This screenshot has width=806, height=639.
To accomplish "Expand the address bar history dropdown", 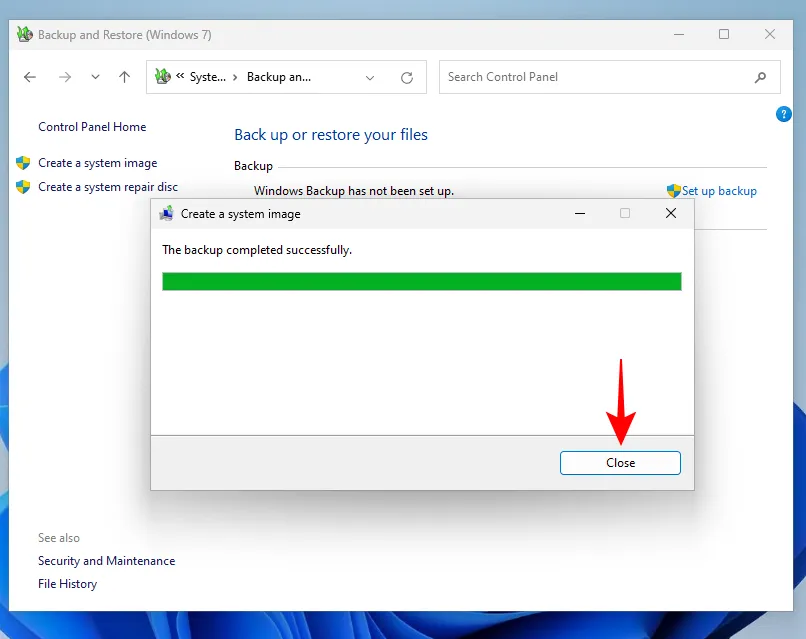I will tap(370, 78).
